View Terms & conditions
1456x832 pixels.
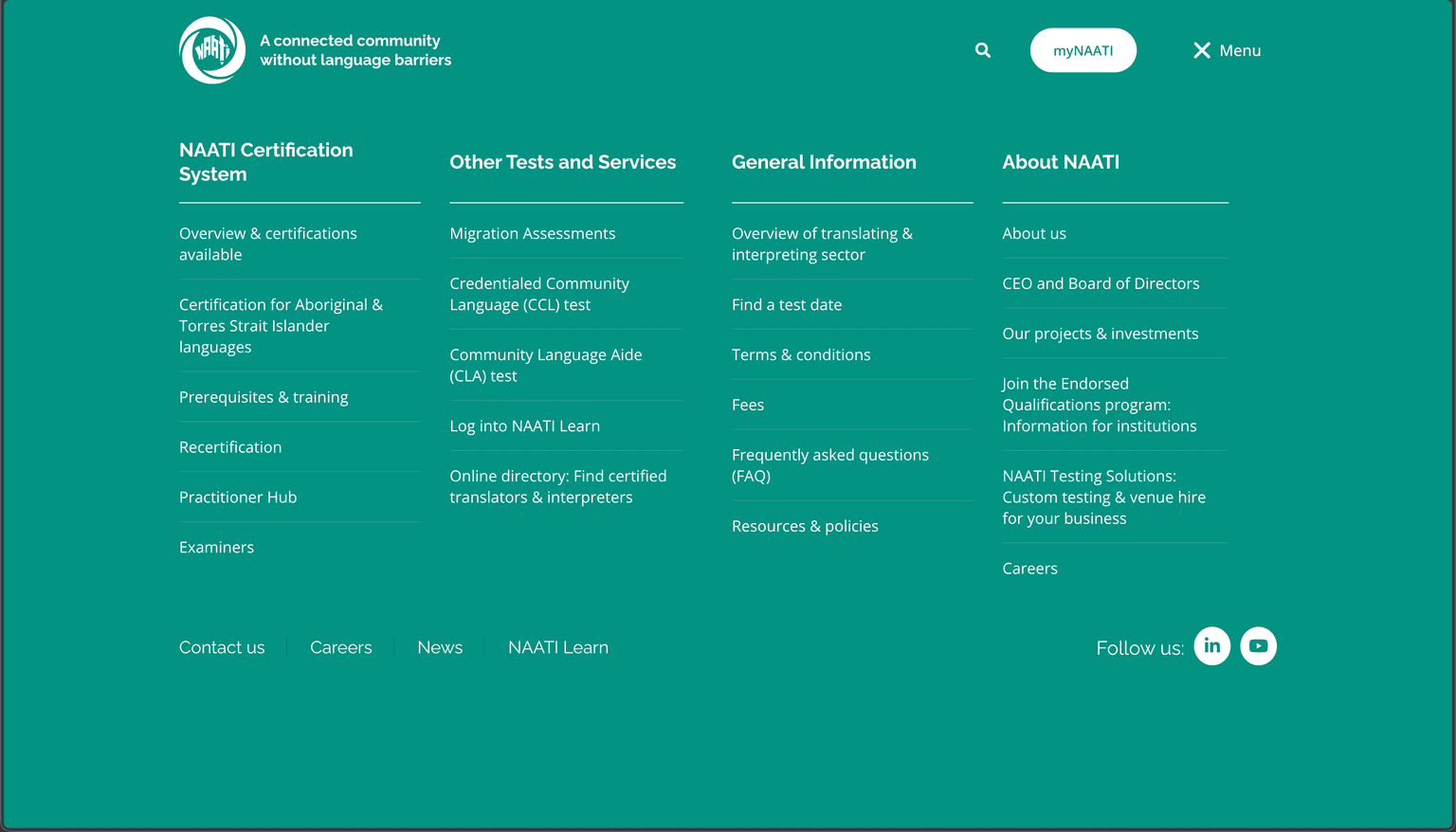tap(800, 354)
